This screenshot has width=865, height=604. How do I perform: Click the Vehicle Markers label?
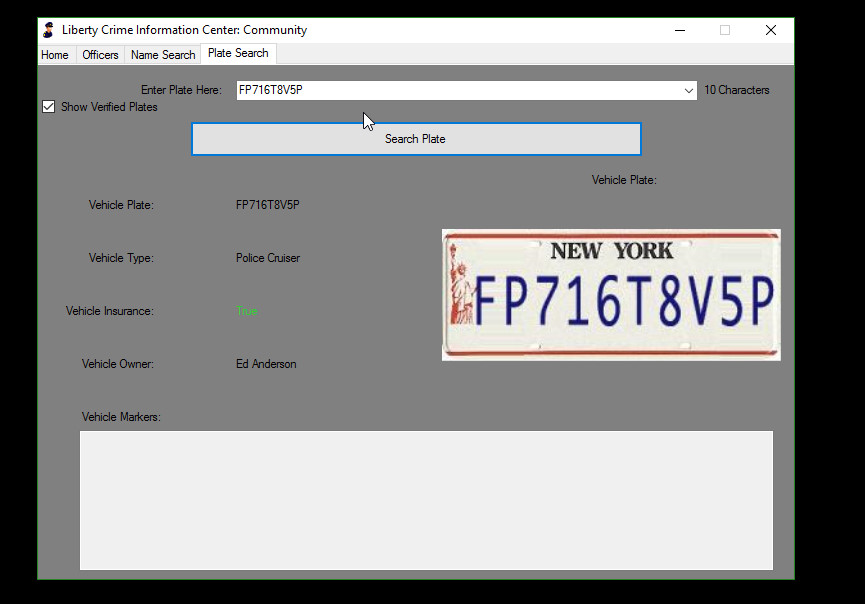121,417
